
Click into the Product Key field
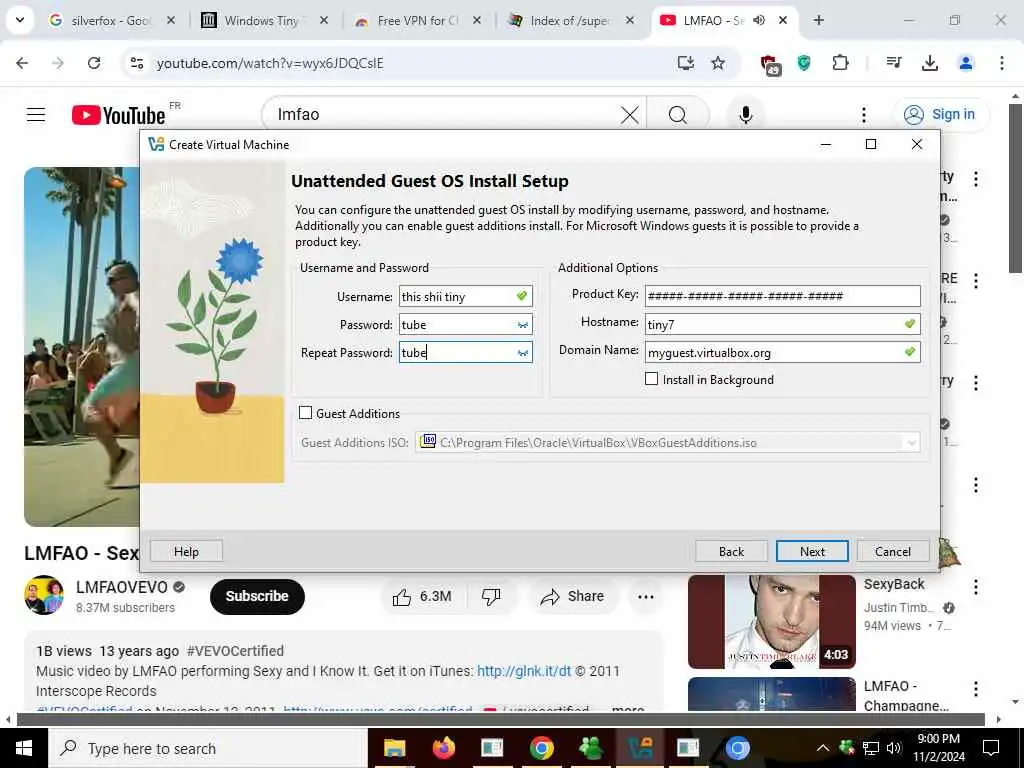(x=782, y=296)
